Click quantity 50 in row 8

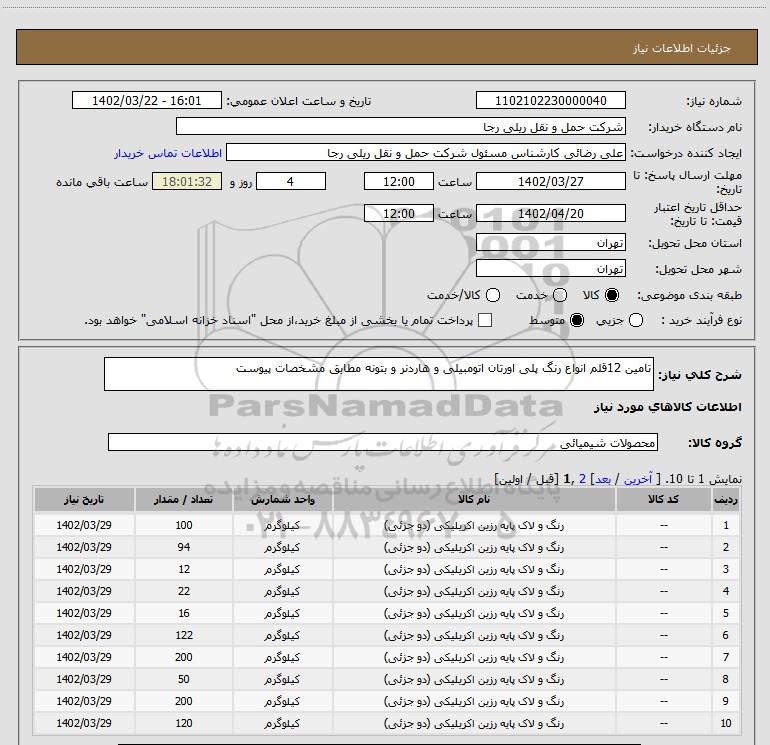[184, 679]
